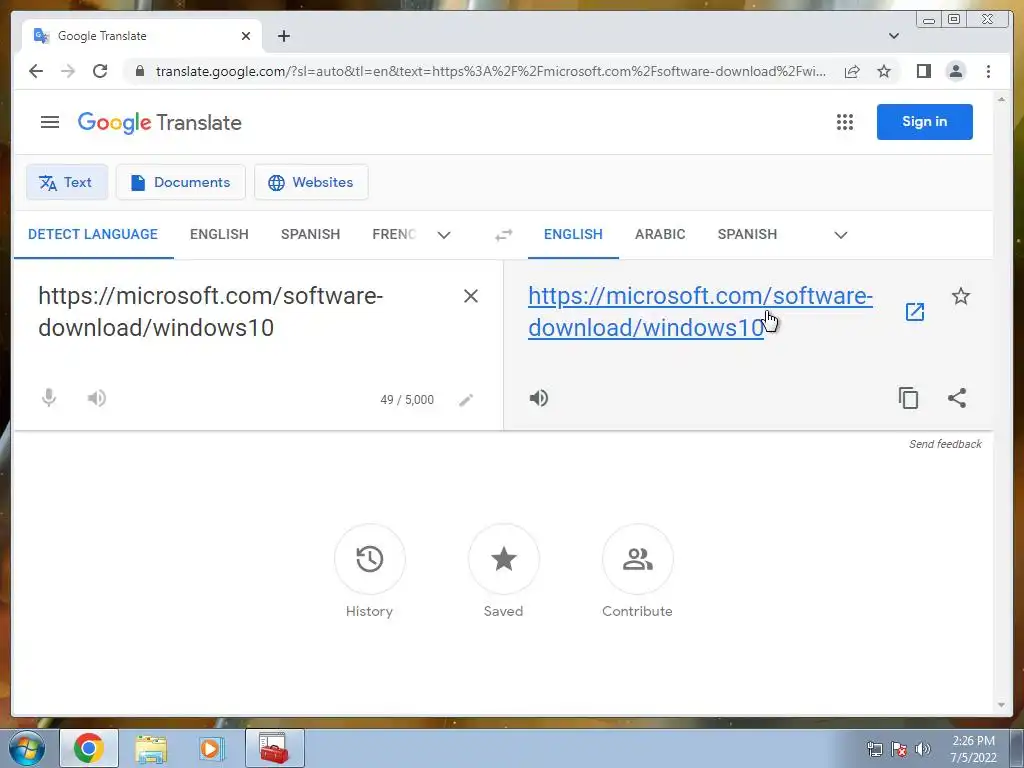Select French as source language
Image resolution: width=1024 pixels, height=768 pixels.
click(x=393, y=234)
